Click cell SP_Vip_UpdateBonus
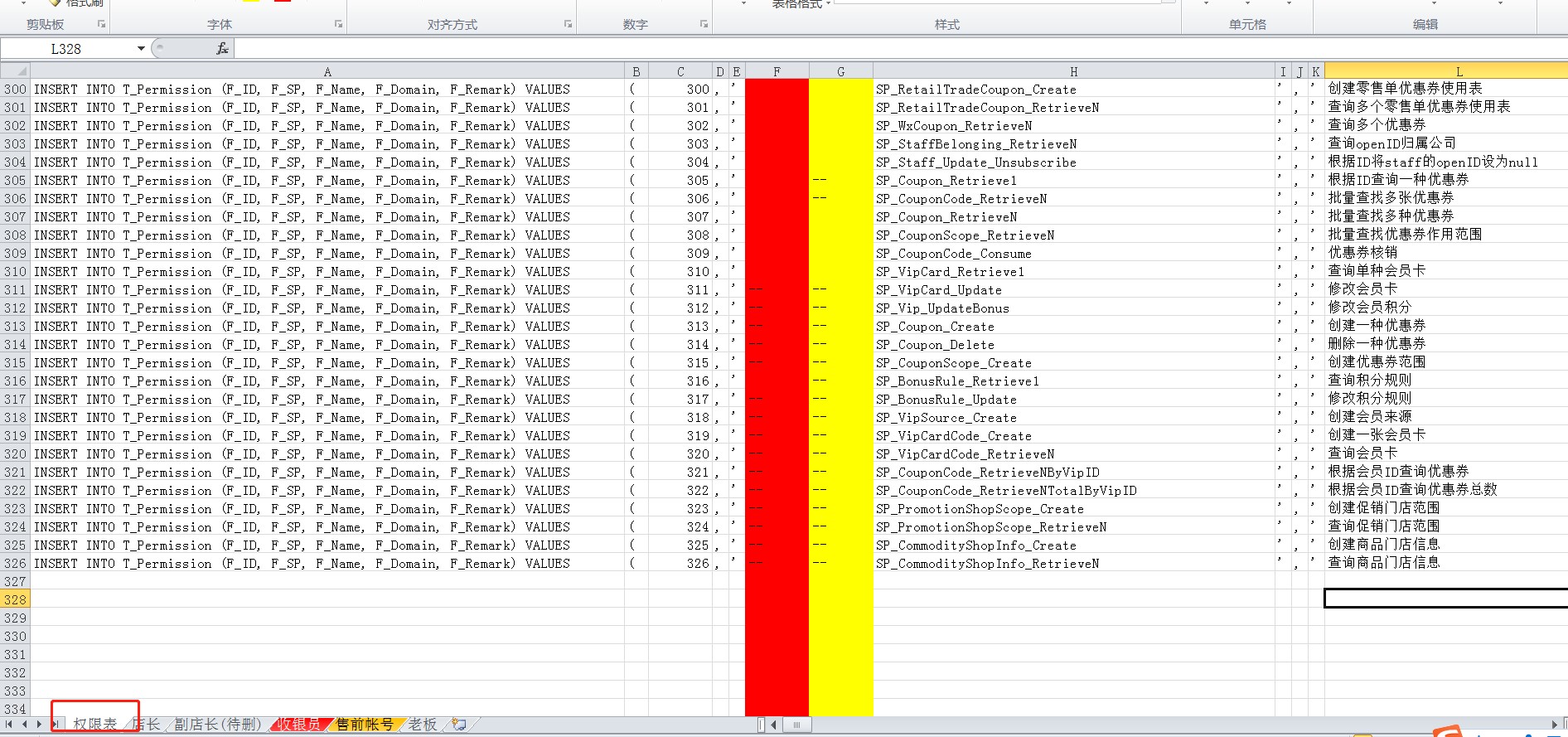Image resolution: width=1568 pixels, height=737 pixels. [1073, 308]
